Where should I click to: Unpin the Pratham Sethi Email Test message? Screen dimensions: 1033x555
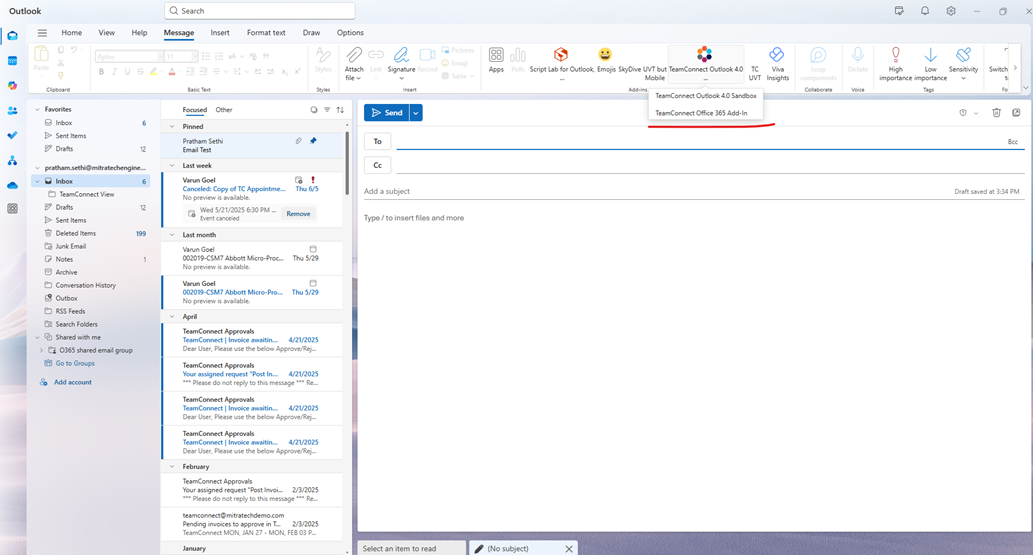[x=314, y=141]
